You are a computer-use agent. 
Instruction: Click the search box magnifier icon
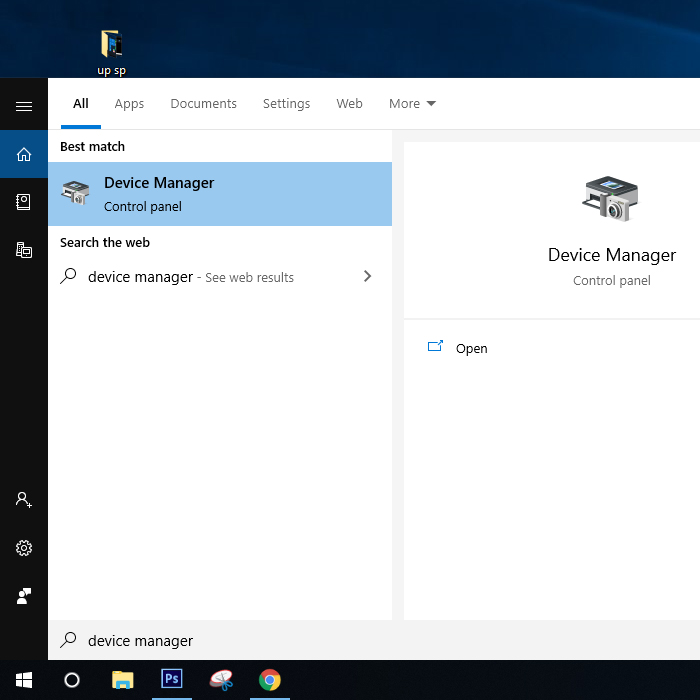(68, 640)
